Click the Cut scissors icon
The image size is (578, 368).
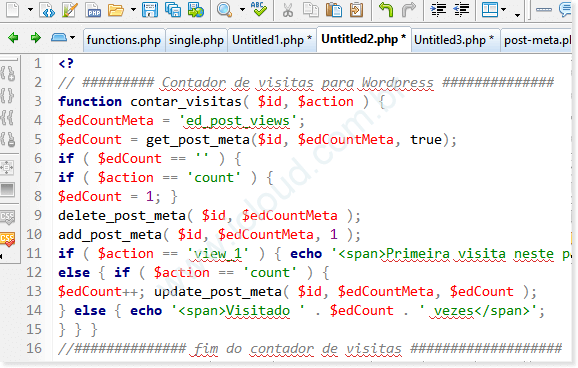288,10
